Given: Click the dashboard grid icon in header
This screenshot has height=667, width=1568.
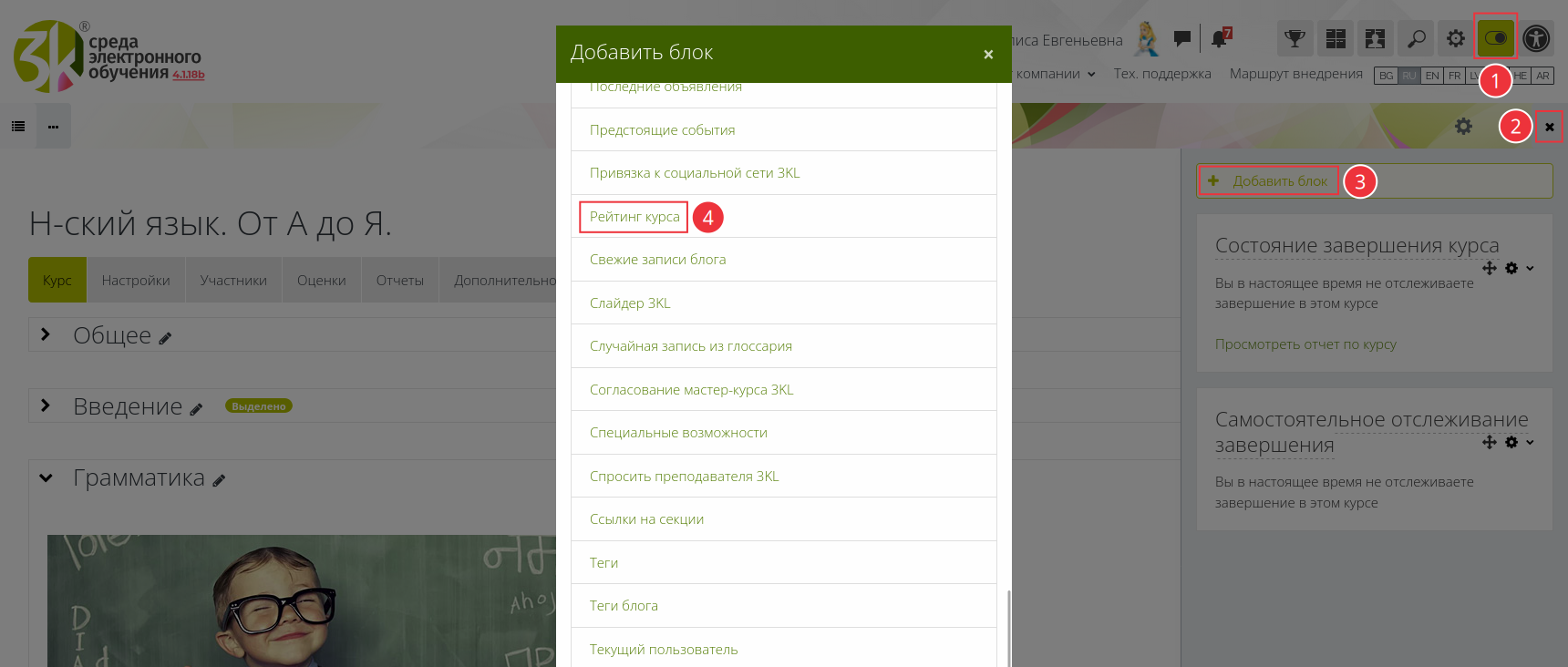Looking at the screenshot, I should (1336, 39).
